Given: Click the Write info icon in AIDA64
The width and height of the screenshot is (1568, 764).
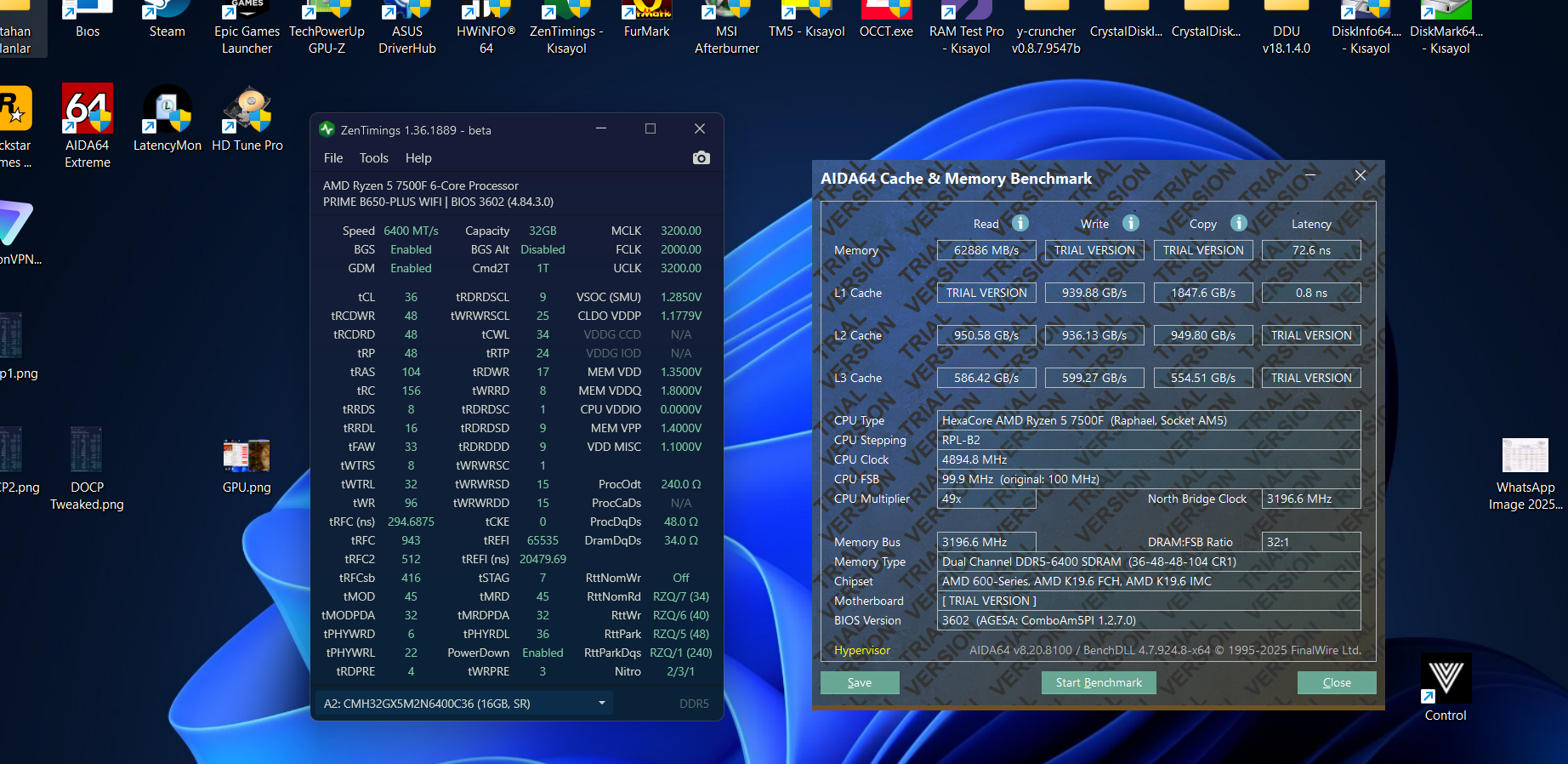Looking at the screenshot, I should [1130, 223].
